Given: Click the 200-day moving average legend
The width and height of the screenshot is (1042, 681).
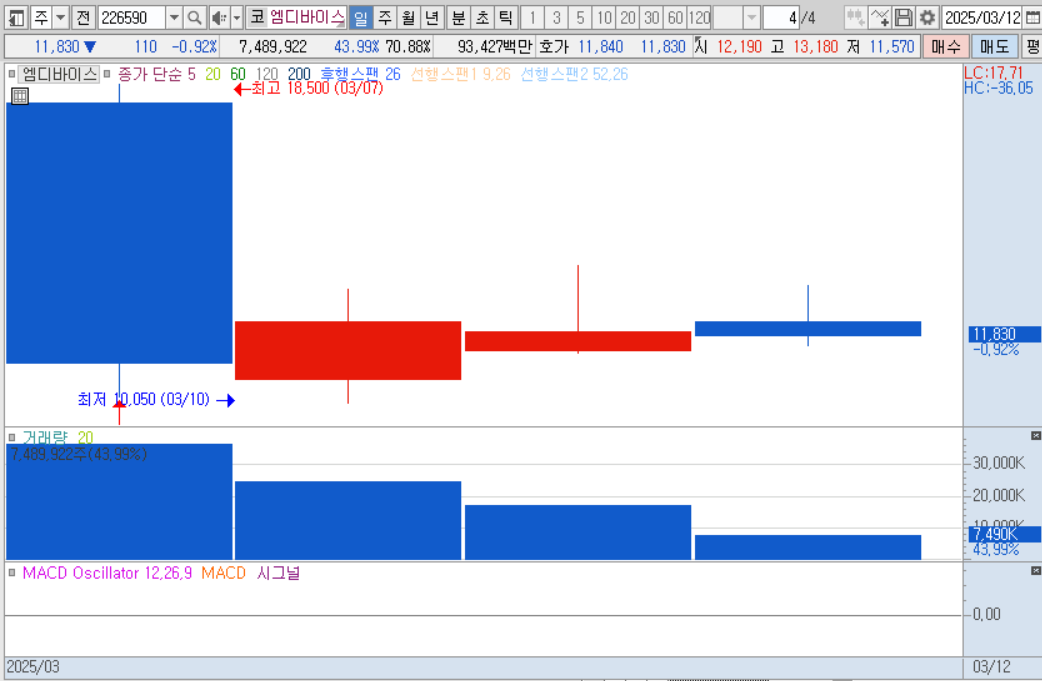Looking at the screenshot, I should click(x=299, y=74).
